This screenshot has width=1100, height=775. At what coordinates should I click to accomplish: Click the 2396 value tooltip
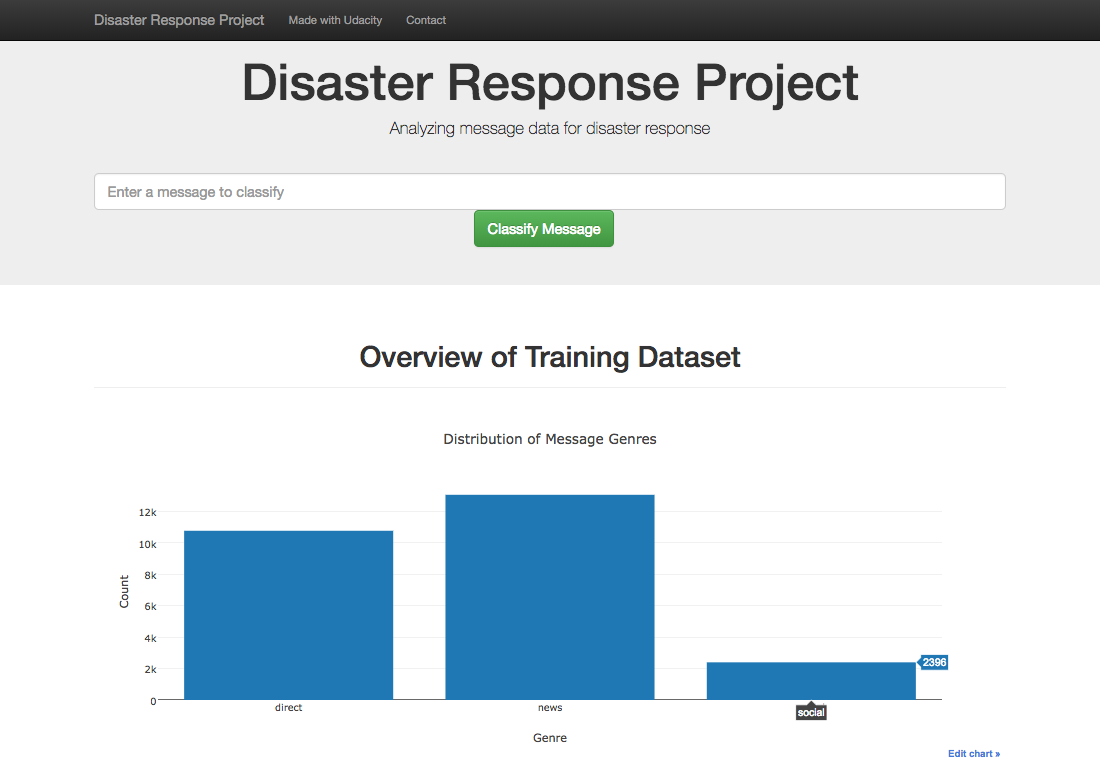(934, 662)
